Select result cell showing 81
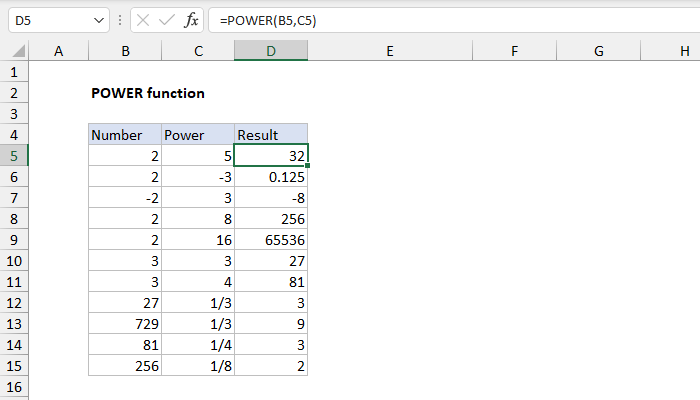 pyautogui.click(x=271, y=282)
